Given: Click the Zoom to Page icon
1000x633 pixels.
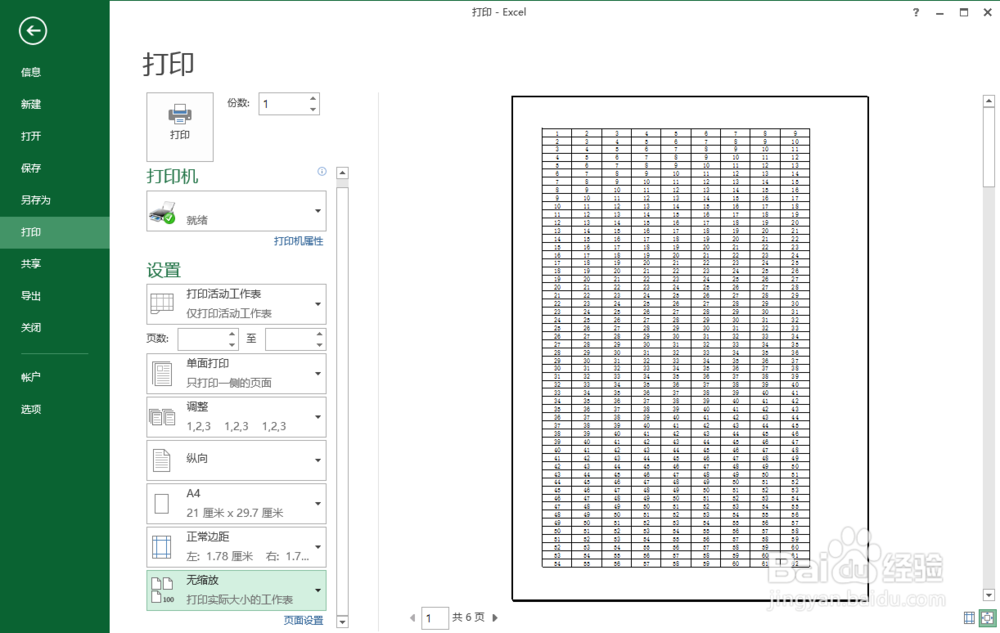Looking at the screenshot, I should coord(986,618).
